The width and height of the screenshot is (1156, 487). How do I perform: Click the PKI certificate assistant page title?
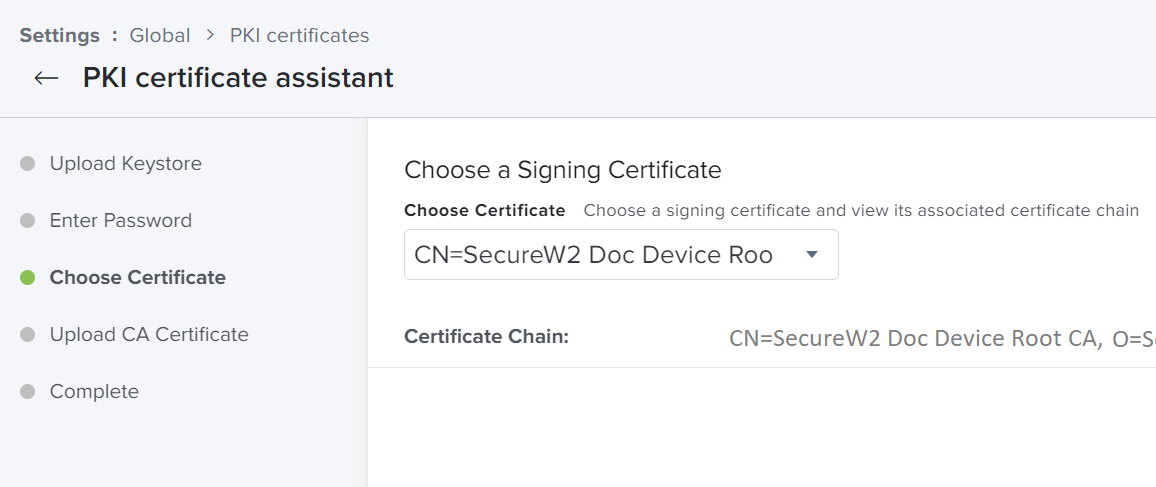pyautogui.click(x=238, y=78)
